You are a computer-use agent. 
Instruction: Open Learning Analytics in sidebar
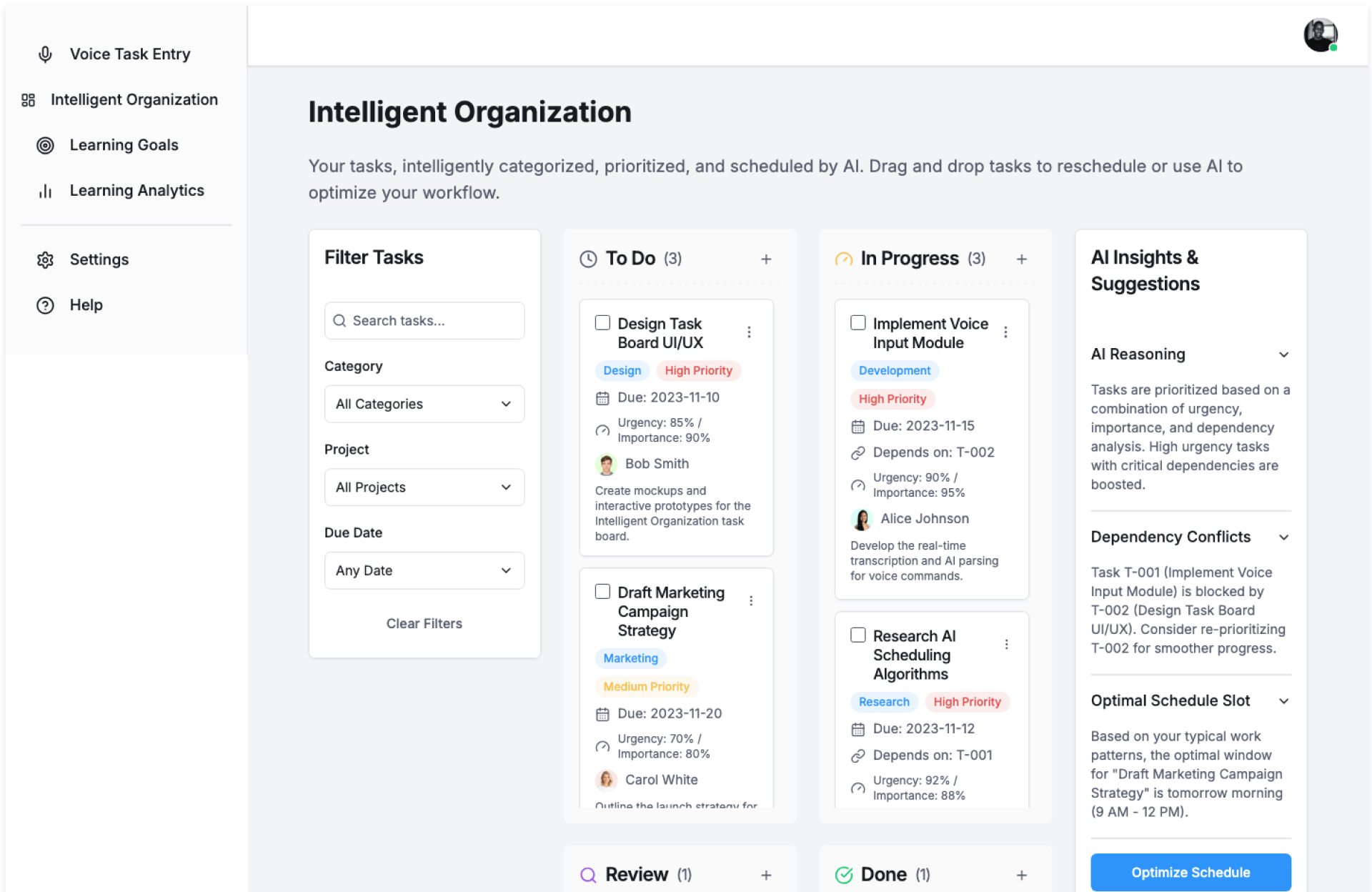coord(136,191)
